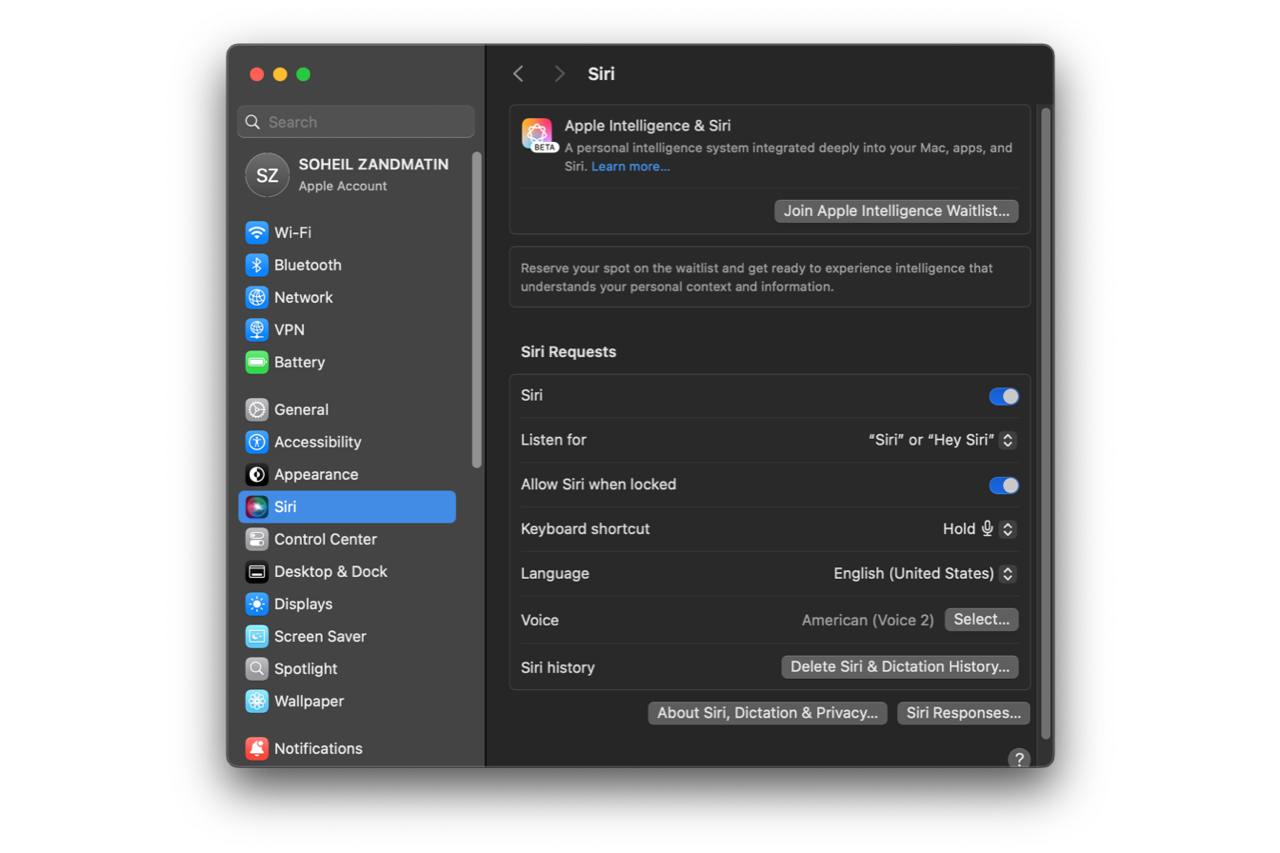The image size is (1280, 853).
Task: Select Appearance in the sidebar
Action: (x=347, y=475)
